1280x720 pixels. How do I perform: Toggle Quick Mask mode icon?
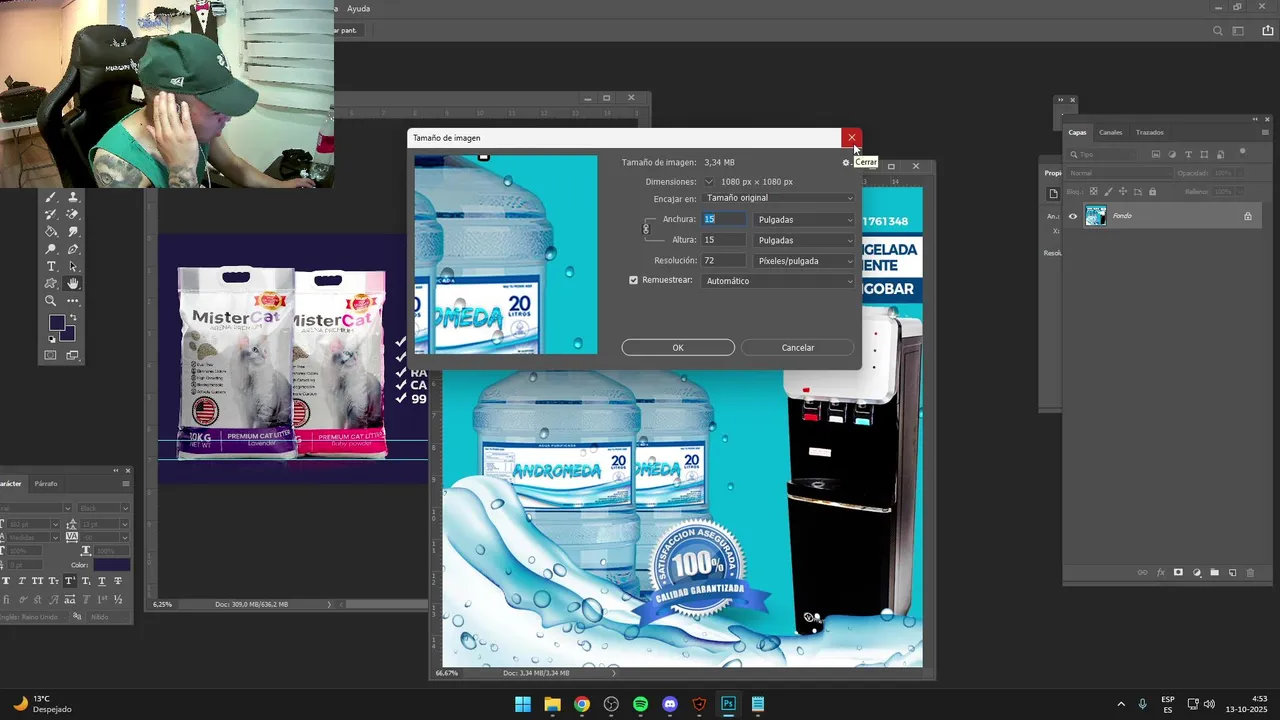pos(50,355)
